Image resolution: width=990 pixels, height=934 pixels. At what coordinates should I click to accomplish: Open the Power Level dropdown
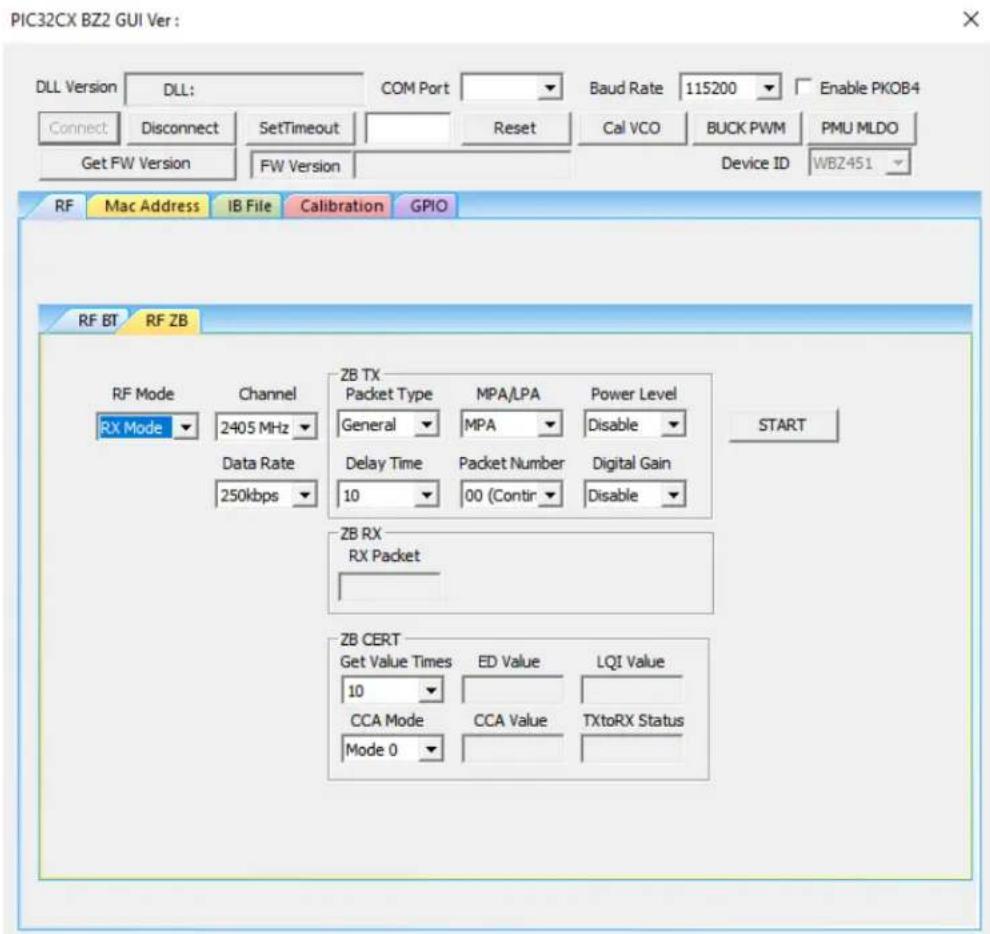[674, 424]
